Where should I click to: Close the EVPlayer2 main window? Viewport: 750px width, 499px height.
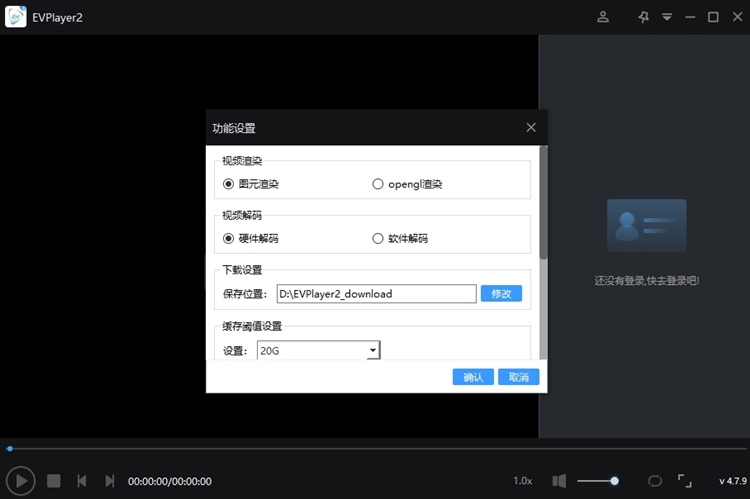tap(737, 17)
